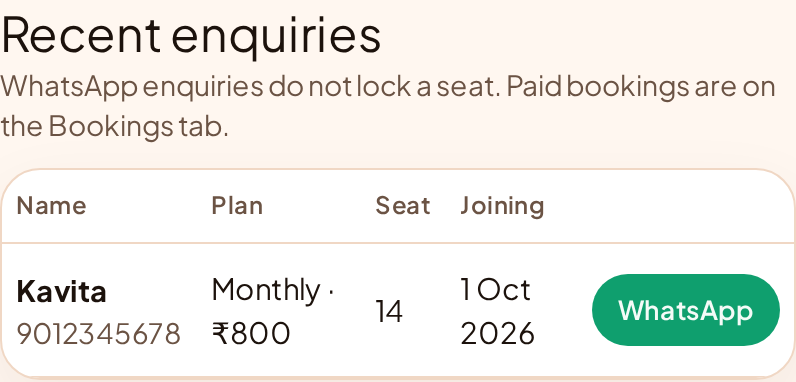This screenshot has width=796, height=382.
Task: Click the year 2026 in joining cell
Action: [x=498, y=334]
